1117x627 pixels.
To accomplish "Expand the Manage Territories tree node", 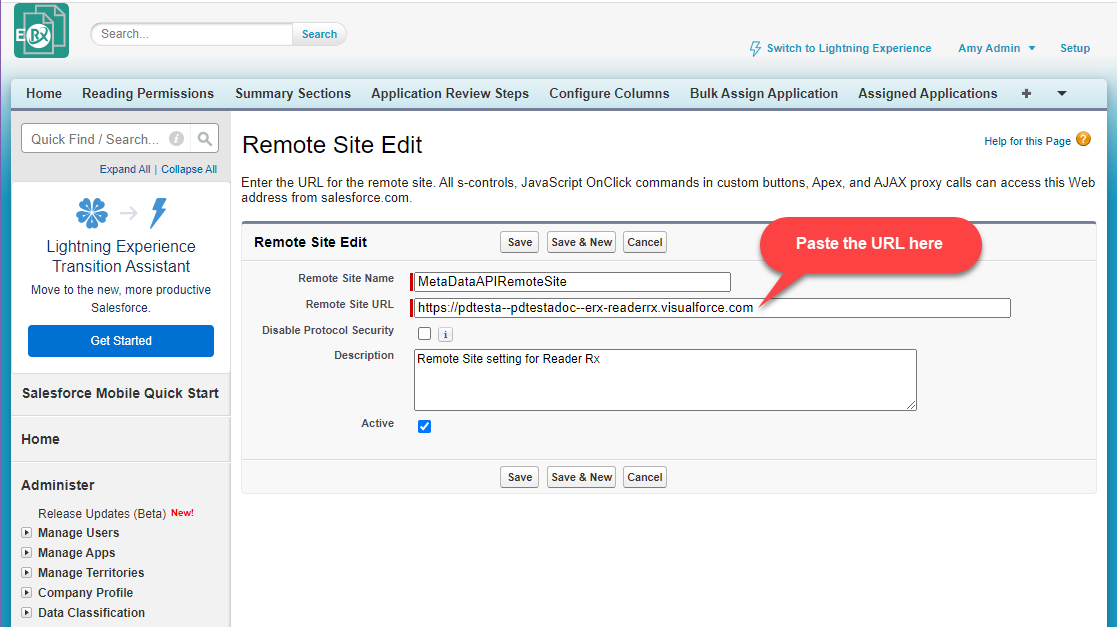I will click(x=27, y=573).
